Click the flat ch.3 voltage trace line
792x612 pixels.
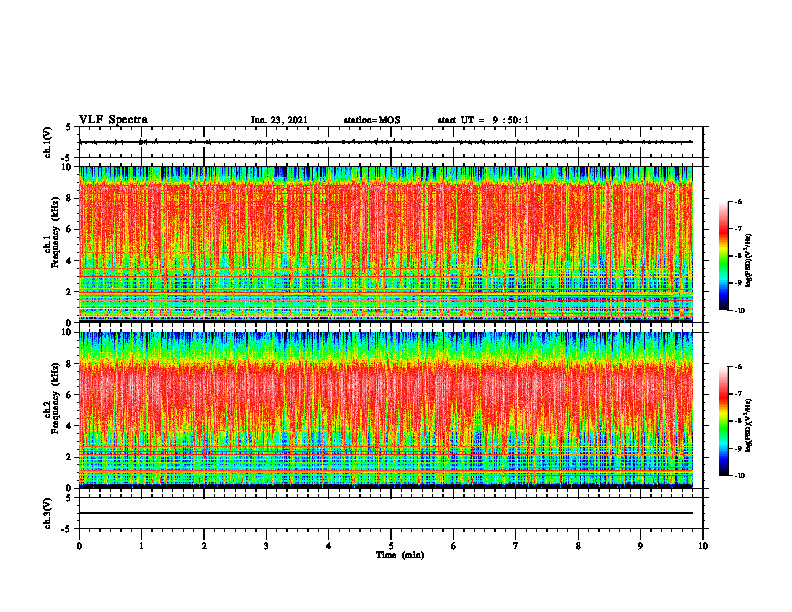tap(385, 513)
